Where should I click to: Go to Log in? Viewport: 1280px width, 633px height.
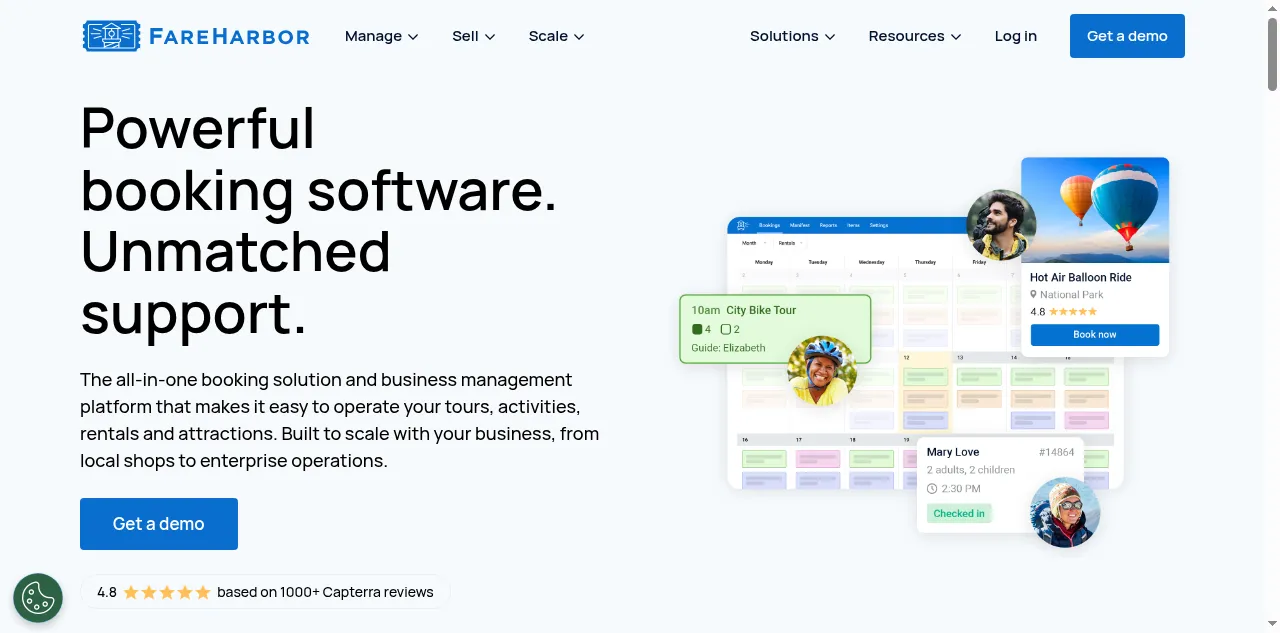tap(1015, 36)
